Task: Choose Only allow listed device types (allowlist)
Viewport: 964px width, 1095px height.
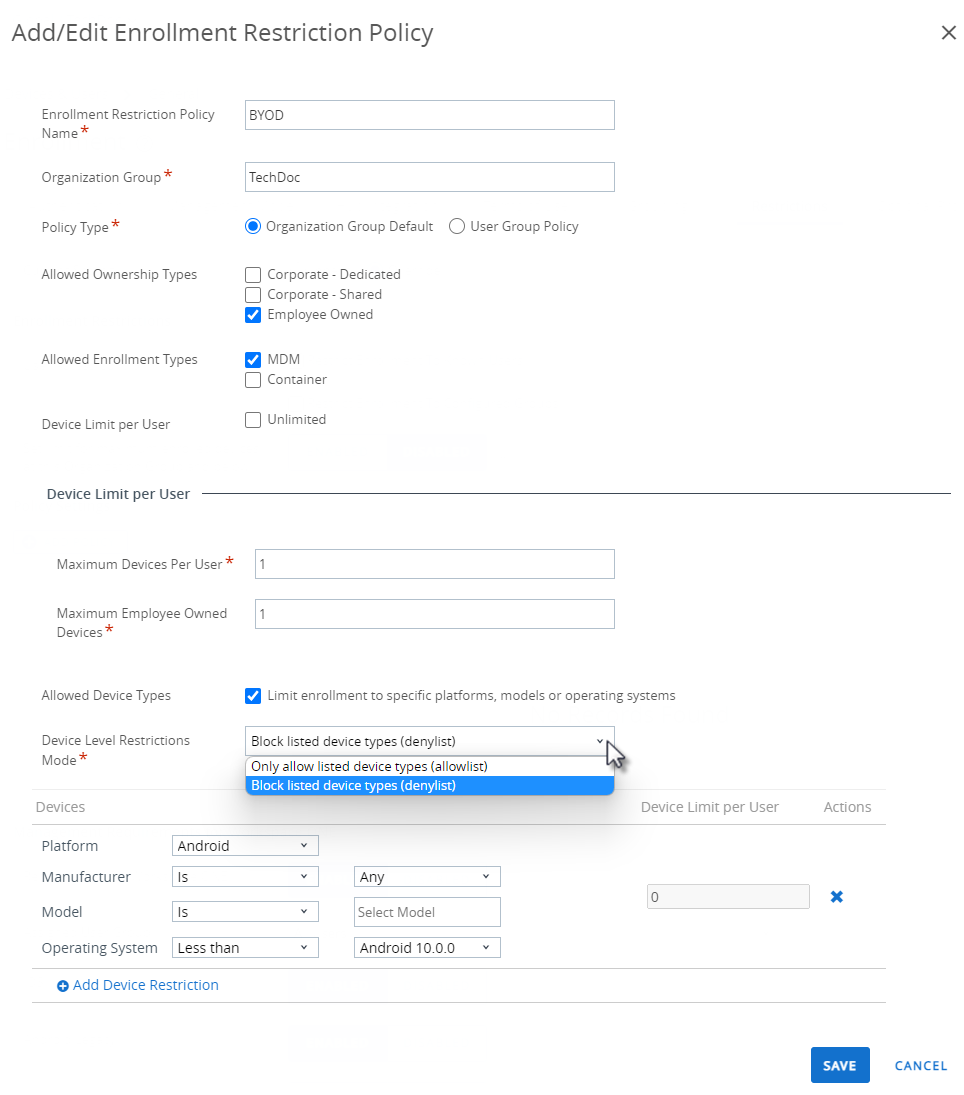Action: coord(430,766)
